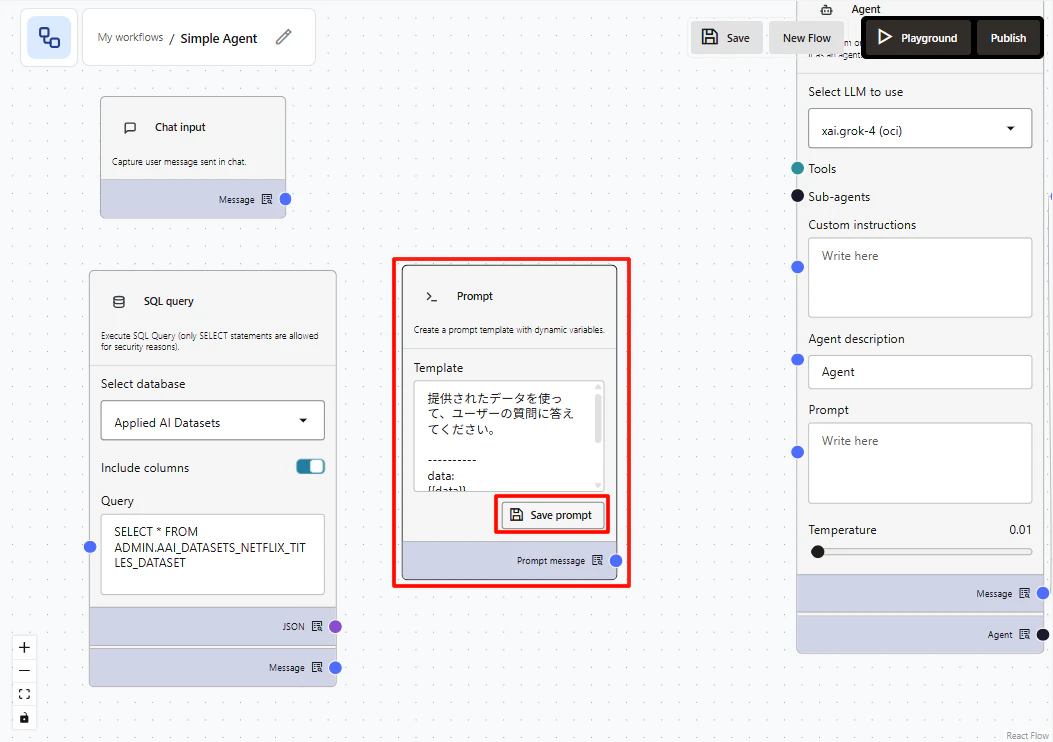Inspect the Prompt message output icon

597,561
